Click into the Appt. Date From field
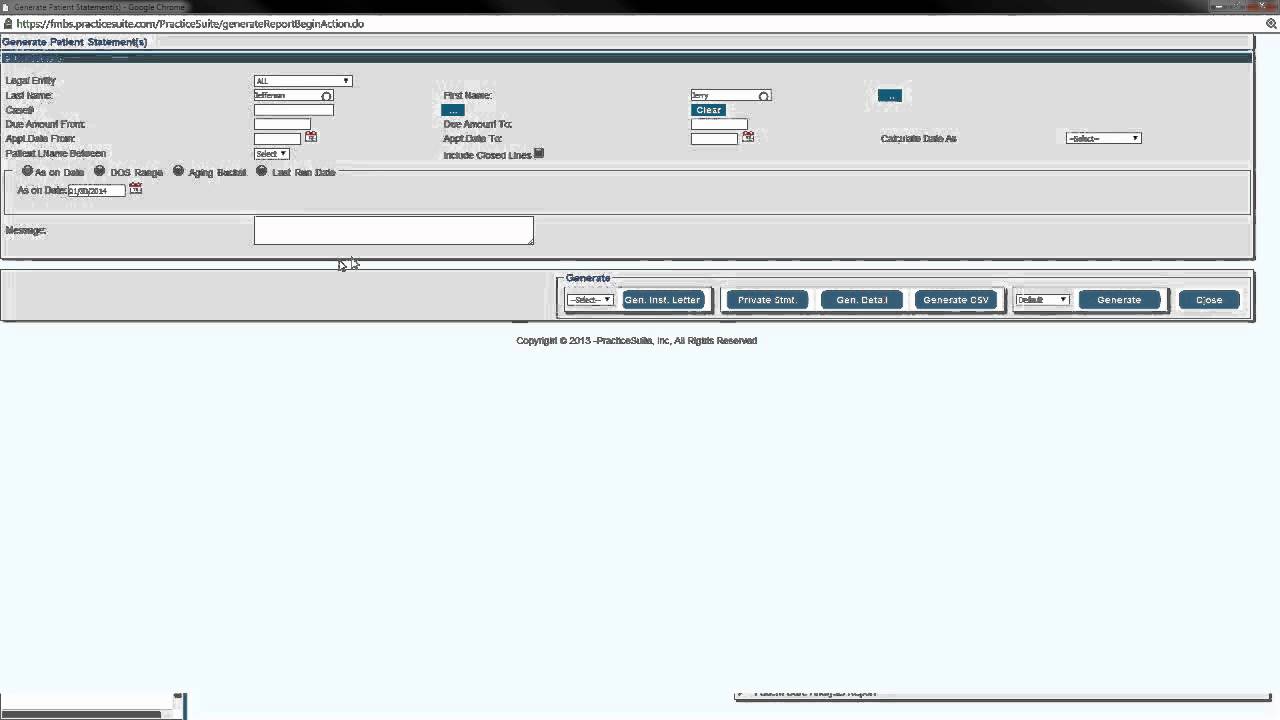This screenshot has height=720, width=1280. (278, 139)
